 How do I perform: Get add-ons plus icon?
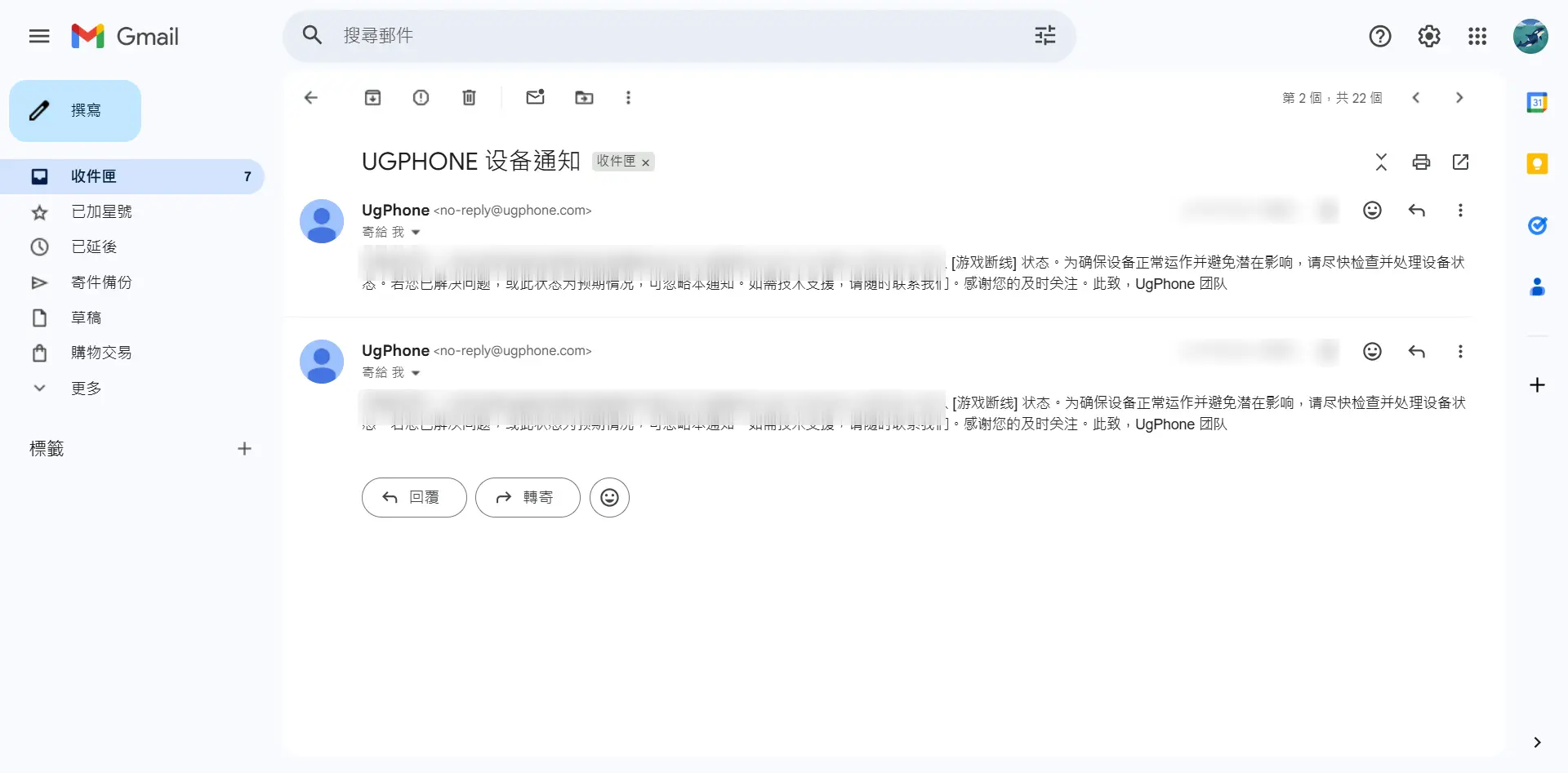point(1537,385)
